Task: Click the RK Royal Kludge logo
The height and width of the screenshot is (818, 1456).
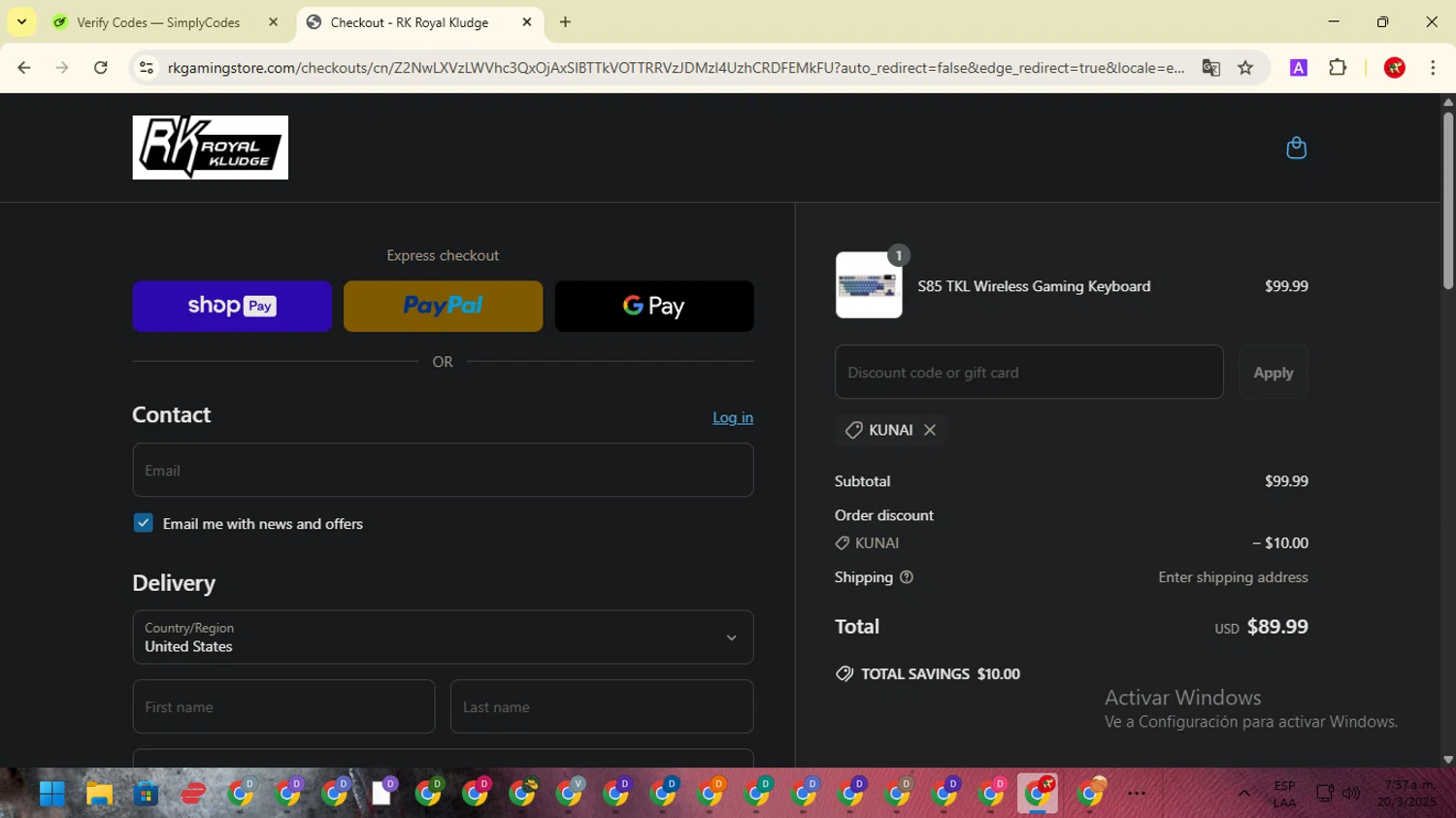Action: 211,147
